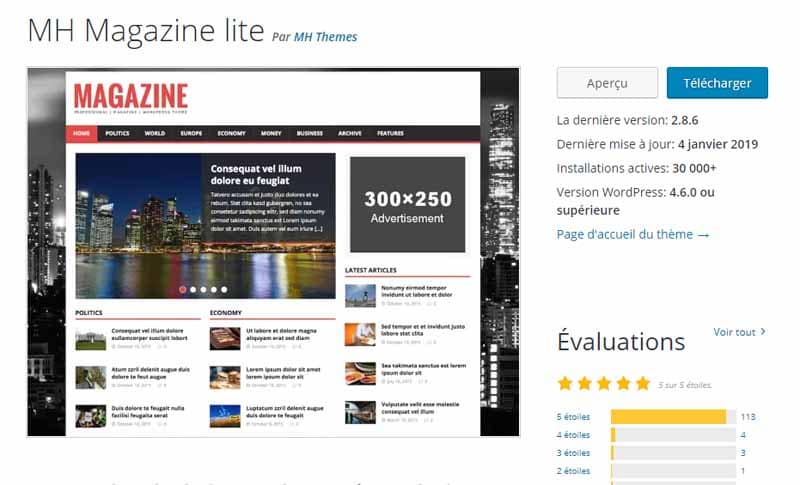Click the Consequat vel illum slider headline
This screenshot has width=800, height=485.
pyautogui.click(x=256, y=174)
